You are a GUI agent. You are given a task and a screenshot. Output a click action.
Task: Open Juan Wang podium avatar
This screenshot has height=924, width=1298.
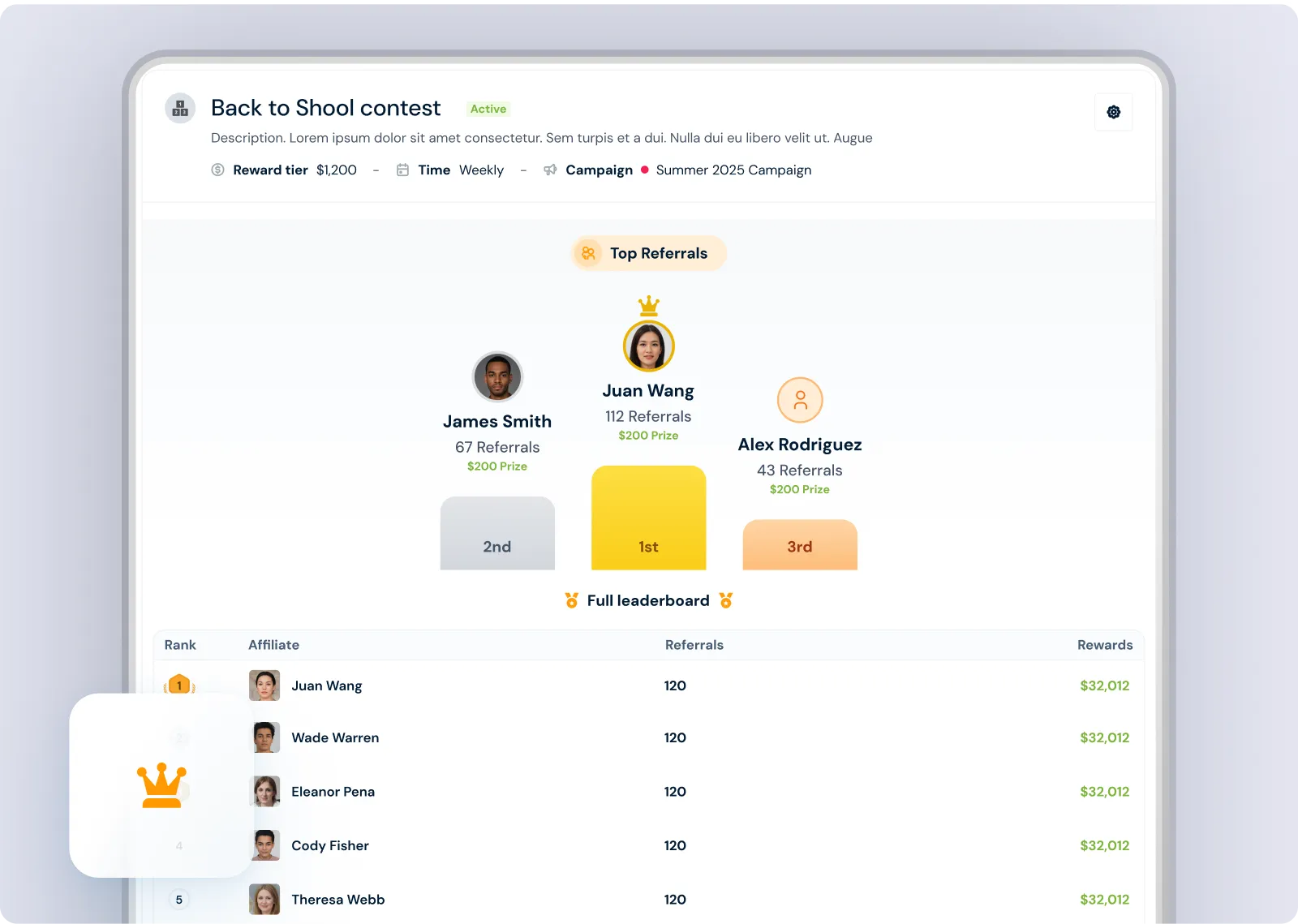pyautogui.click(x=648, y=346)
